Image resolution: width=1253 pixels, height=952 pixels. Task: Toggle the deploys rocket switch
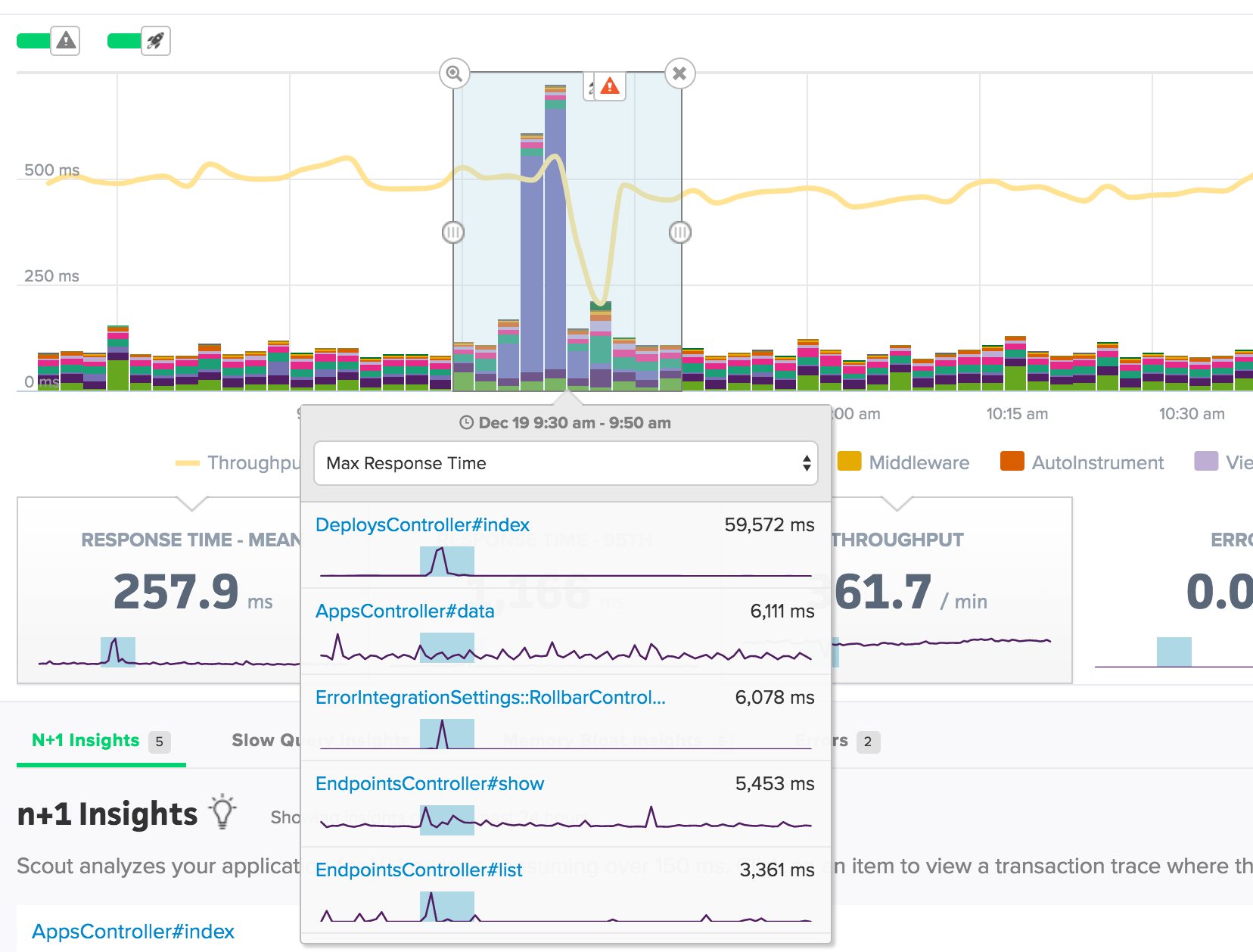(139, 40)
